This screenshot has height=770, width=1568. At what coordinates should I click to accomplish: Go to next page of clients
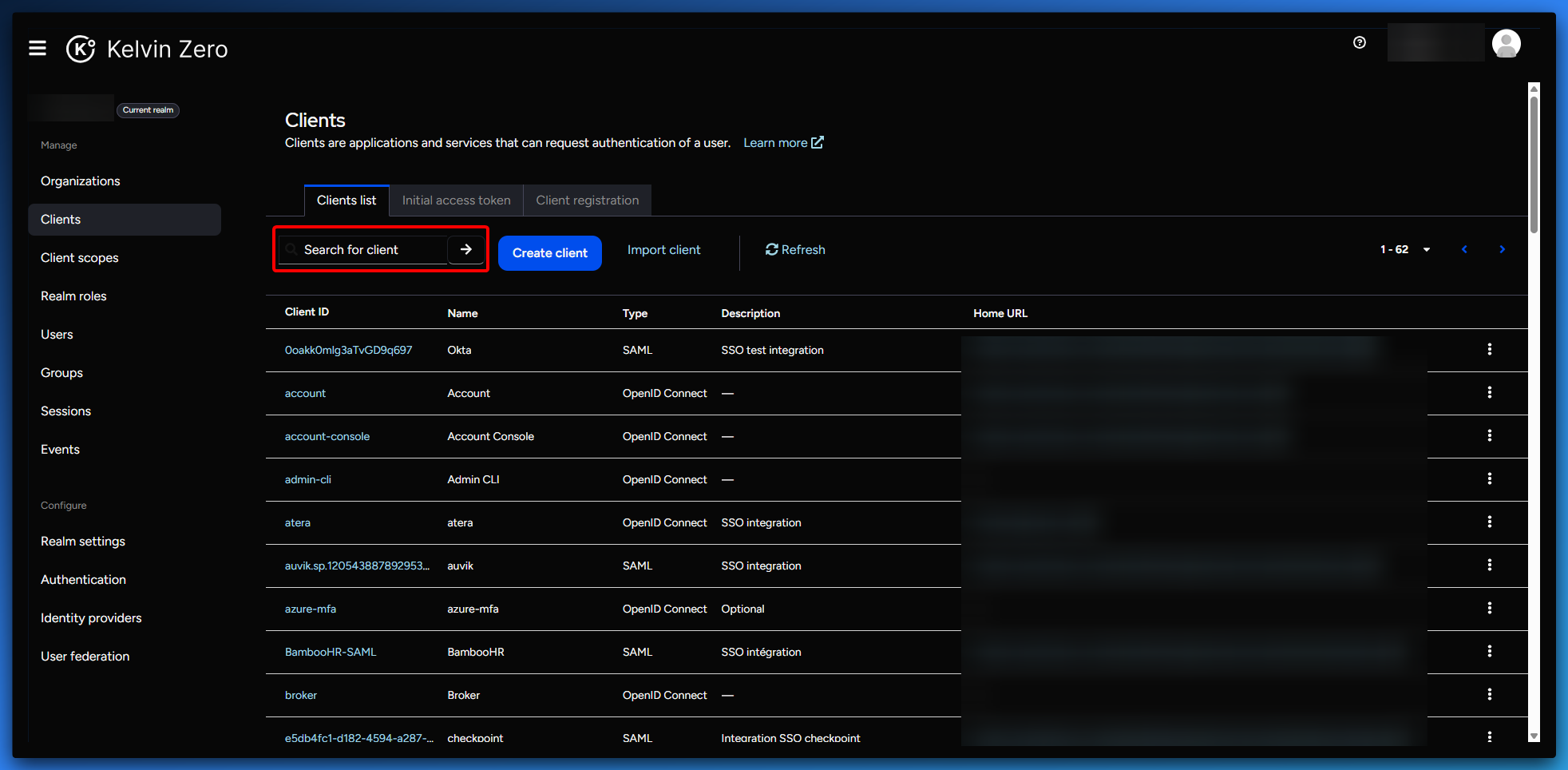1502,250
